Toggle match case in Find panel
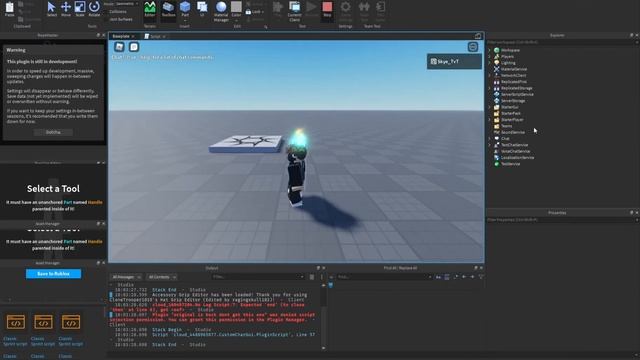 coord(438,277)
